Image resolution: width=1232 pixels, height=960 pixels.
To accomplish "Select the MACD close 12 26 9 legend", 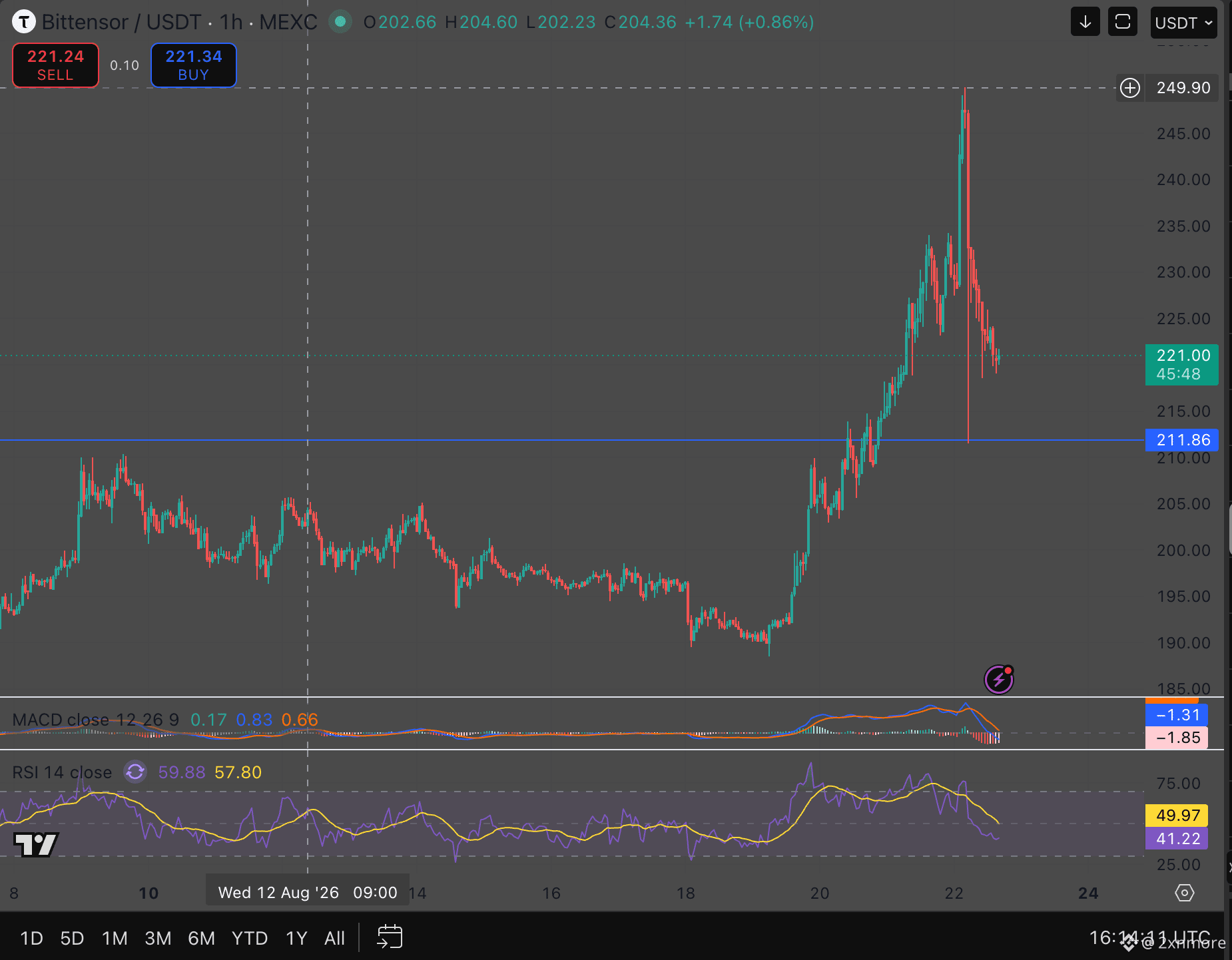I will (x=96, y=720).
